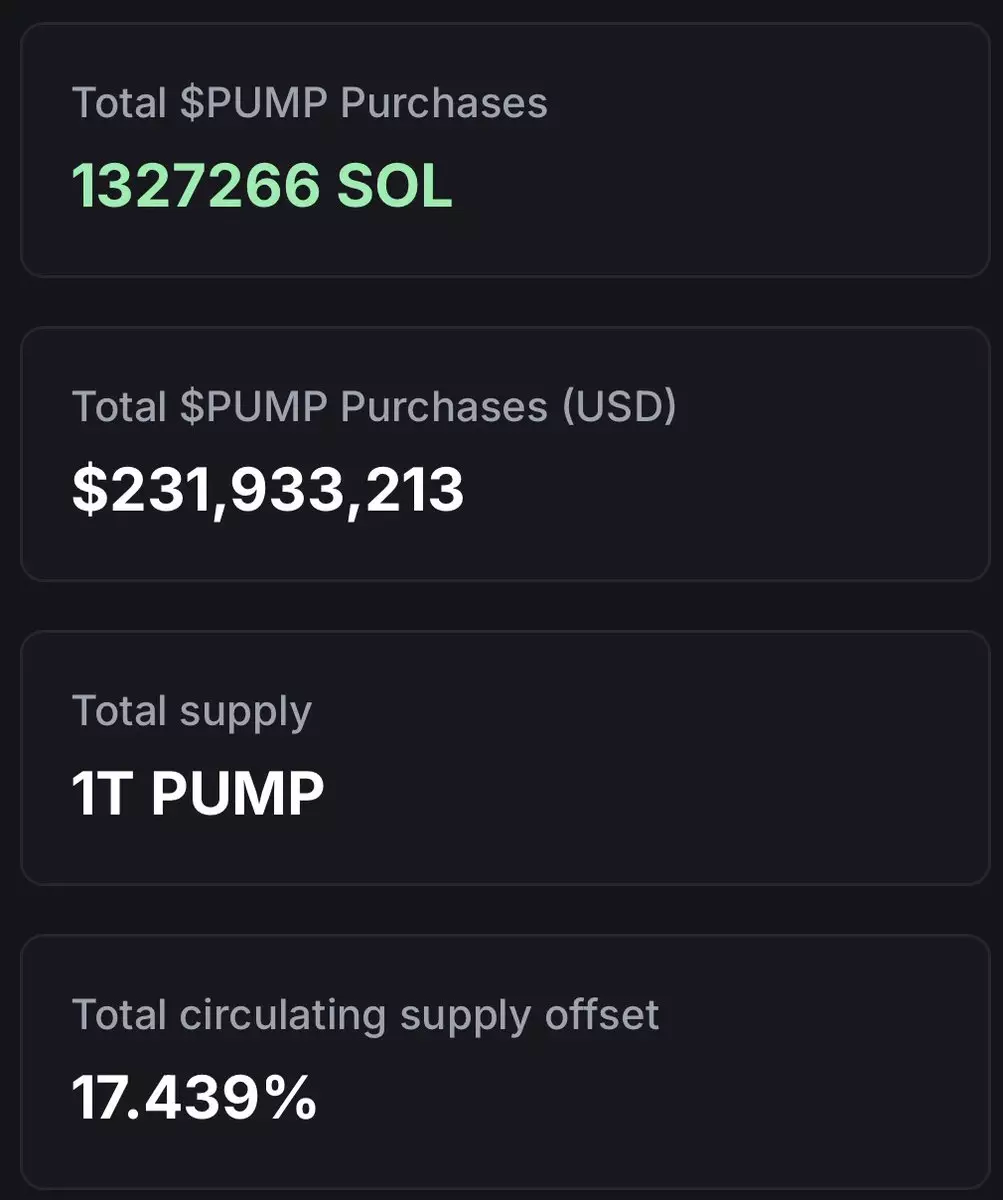Click empty right area of SOL purchases card
This screenshot has height=1200, width=1003.
point(800,150)
